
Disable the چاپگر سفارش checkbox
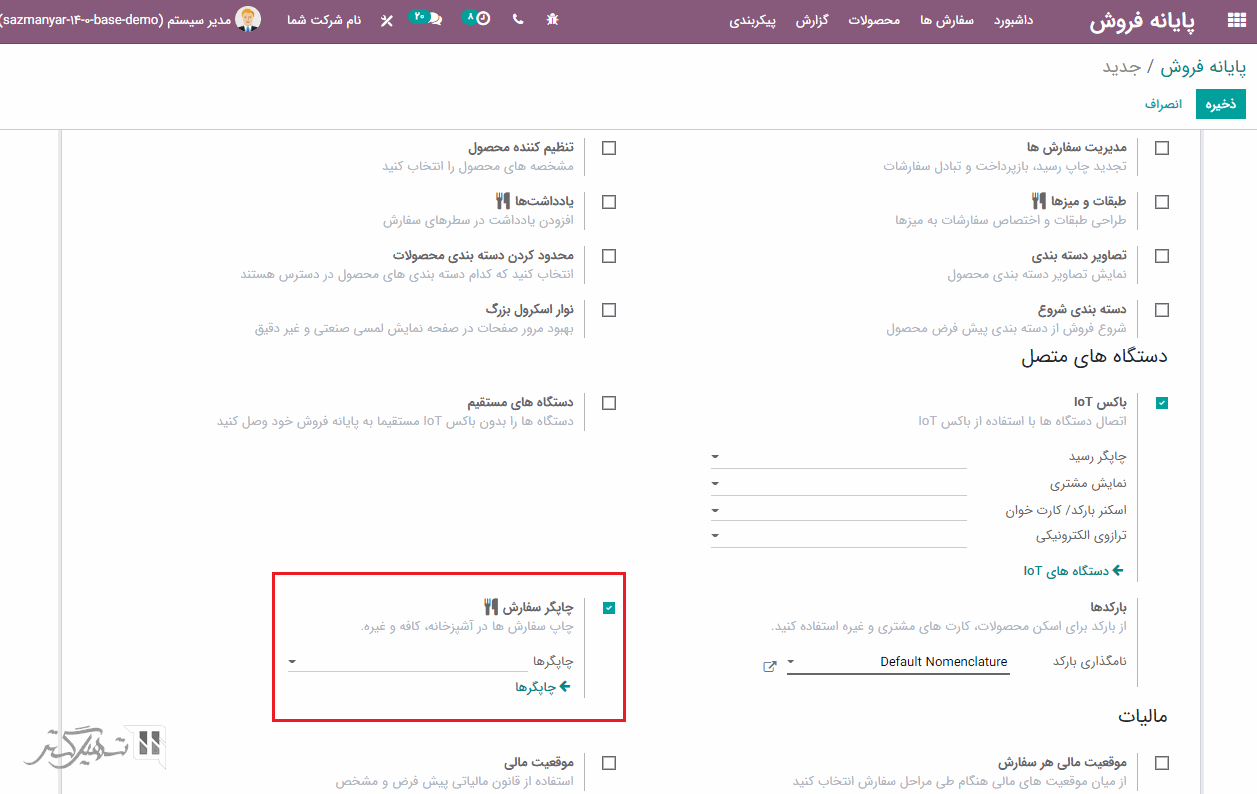tap(609, 607)
